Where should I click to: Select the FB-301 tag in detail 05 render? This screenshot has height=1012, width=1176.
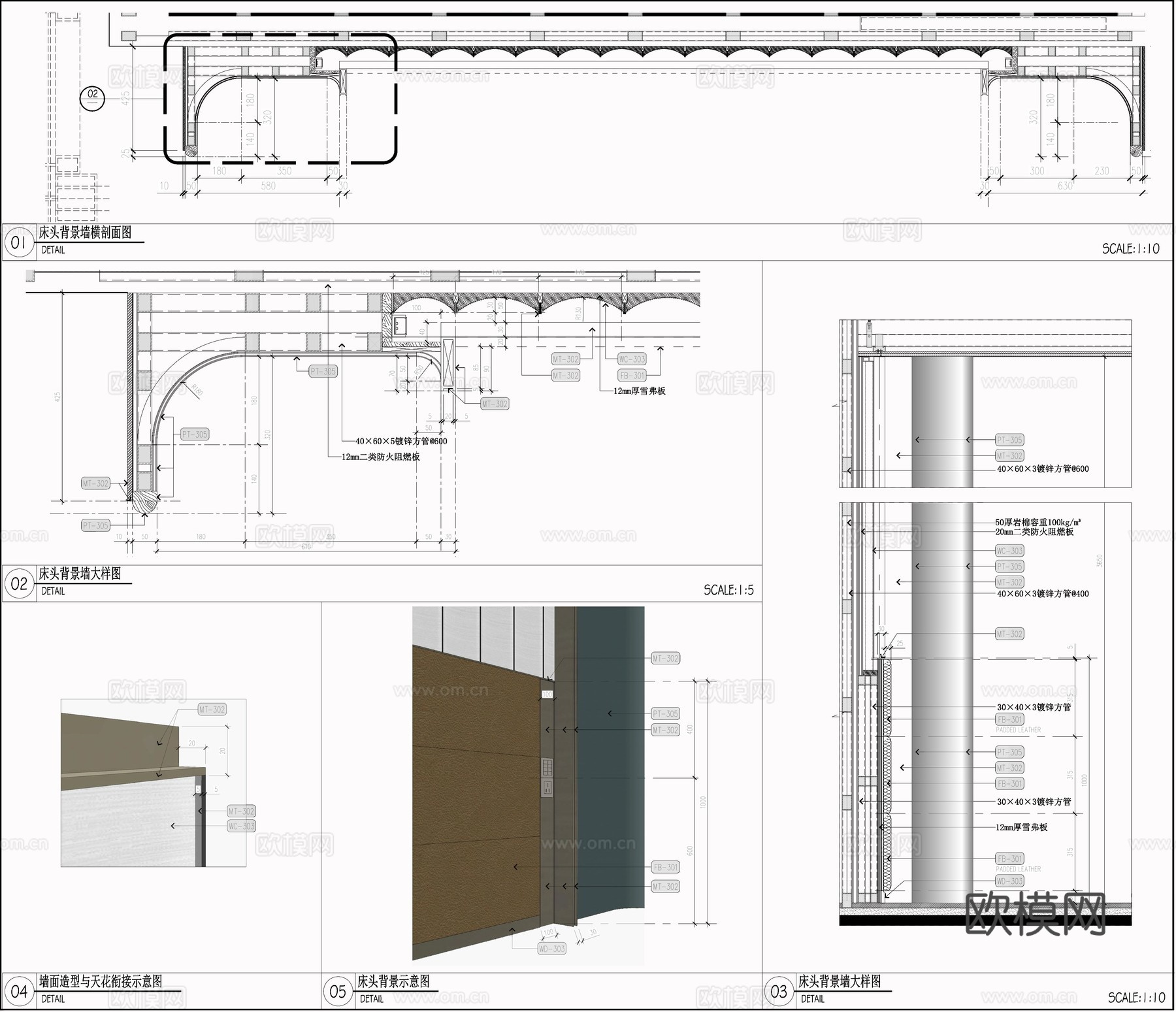(665, 867)
